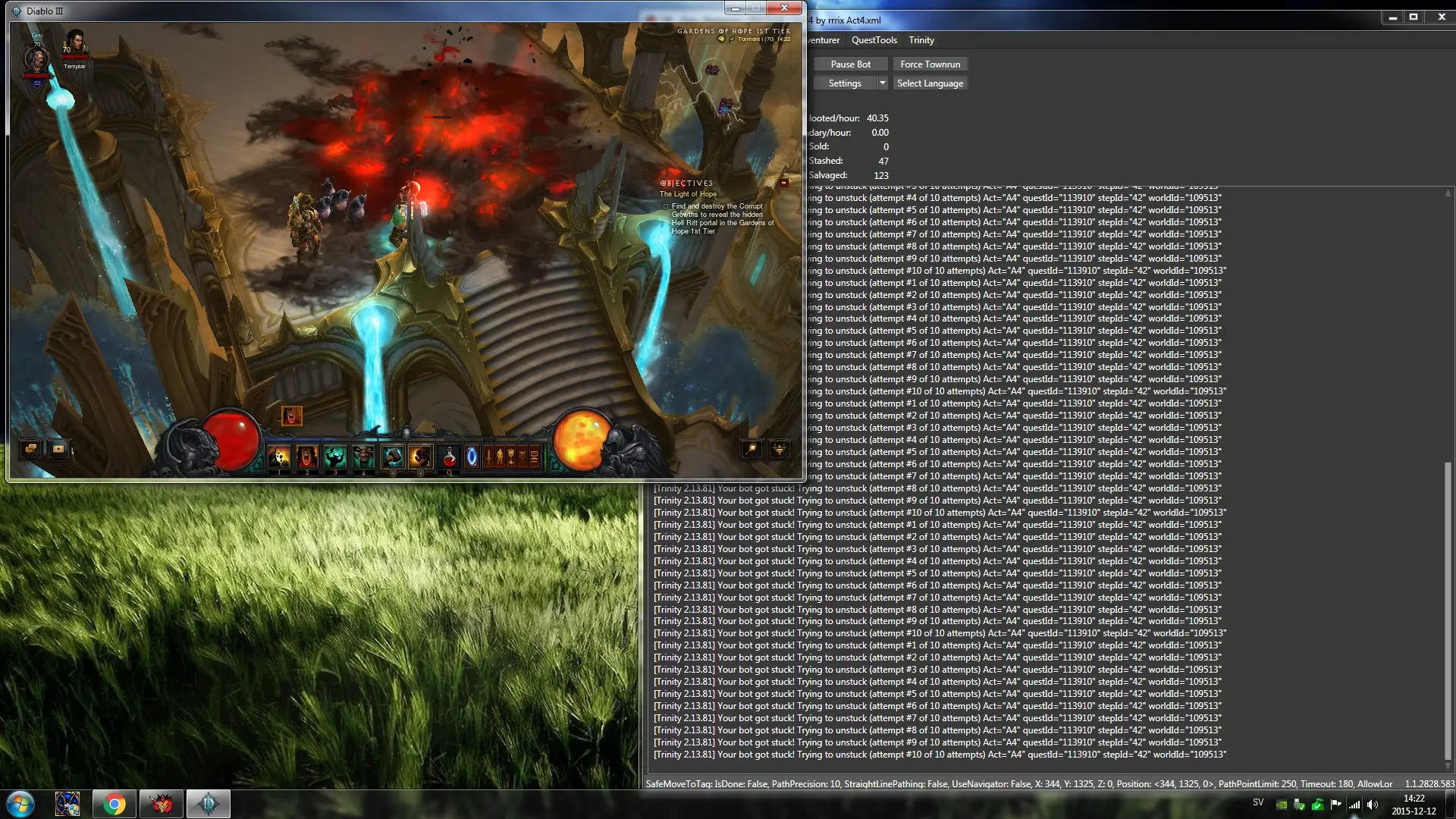The width and height of the screenshot is (1456, 819).
Task: Open the shield icon in the action bar
Action: pyautogui.click(x=522, y=457)
